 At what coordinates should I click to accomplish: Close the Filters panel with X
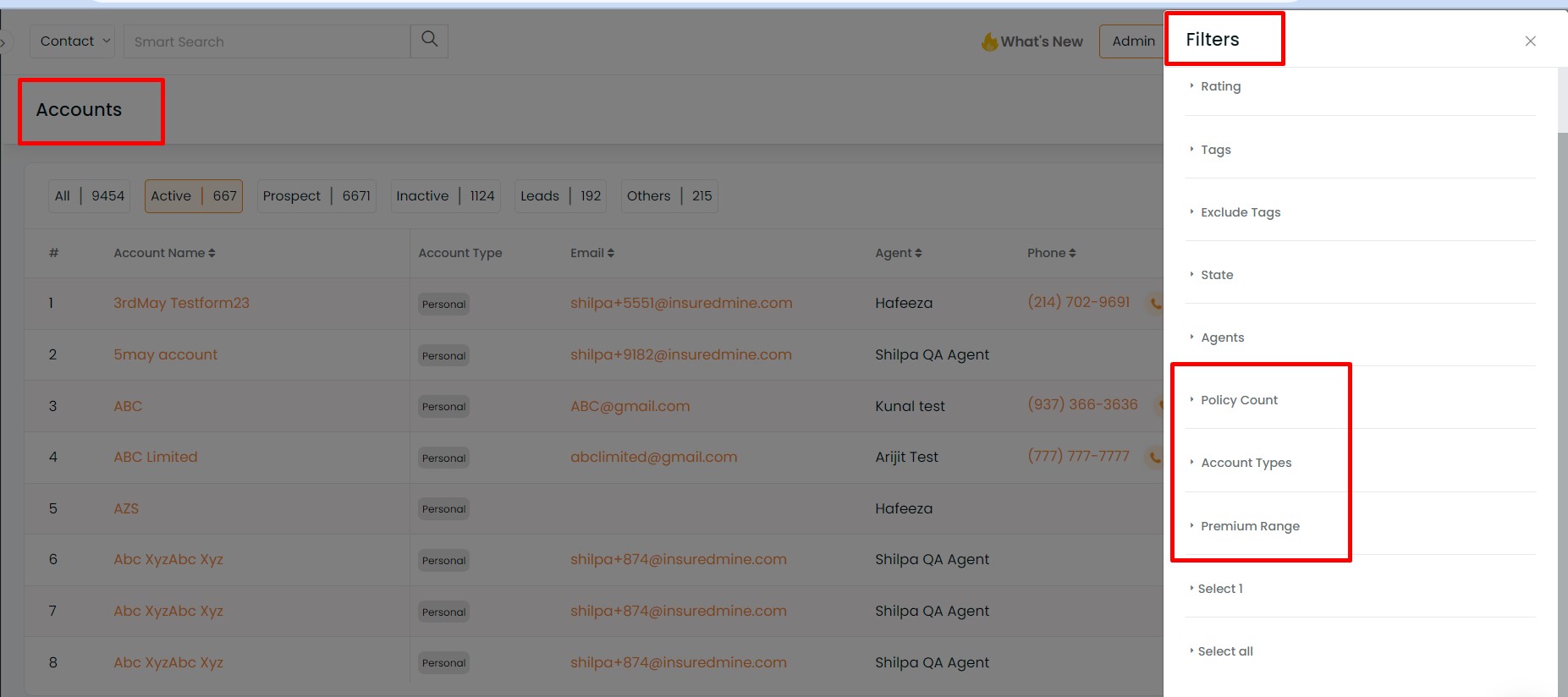pos(1530,41)
